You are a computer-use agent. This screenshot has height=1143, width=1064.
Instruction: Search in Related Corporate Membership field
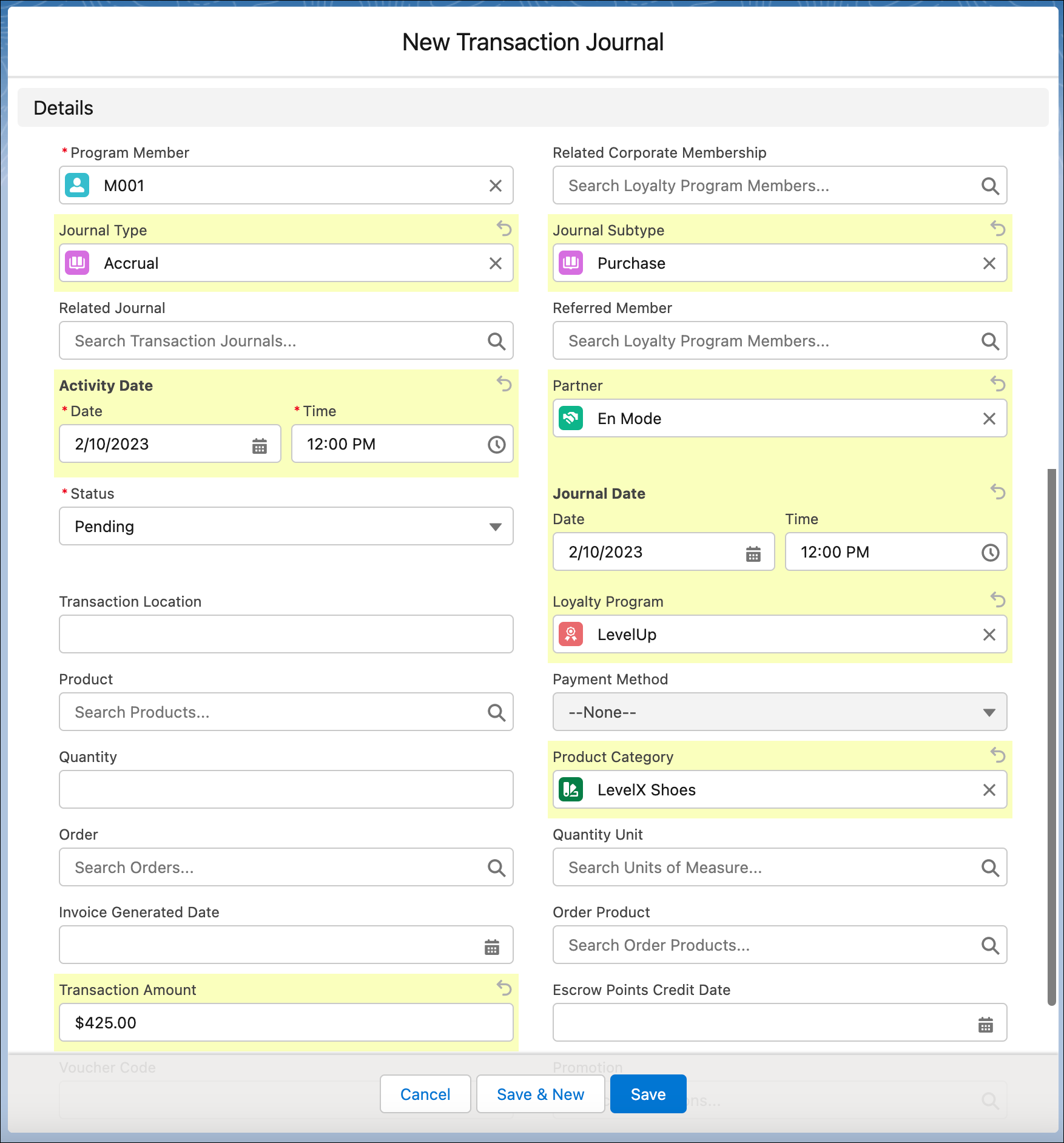(x=779, y=186)
